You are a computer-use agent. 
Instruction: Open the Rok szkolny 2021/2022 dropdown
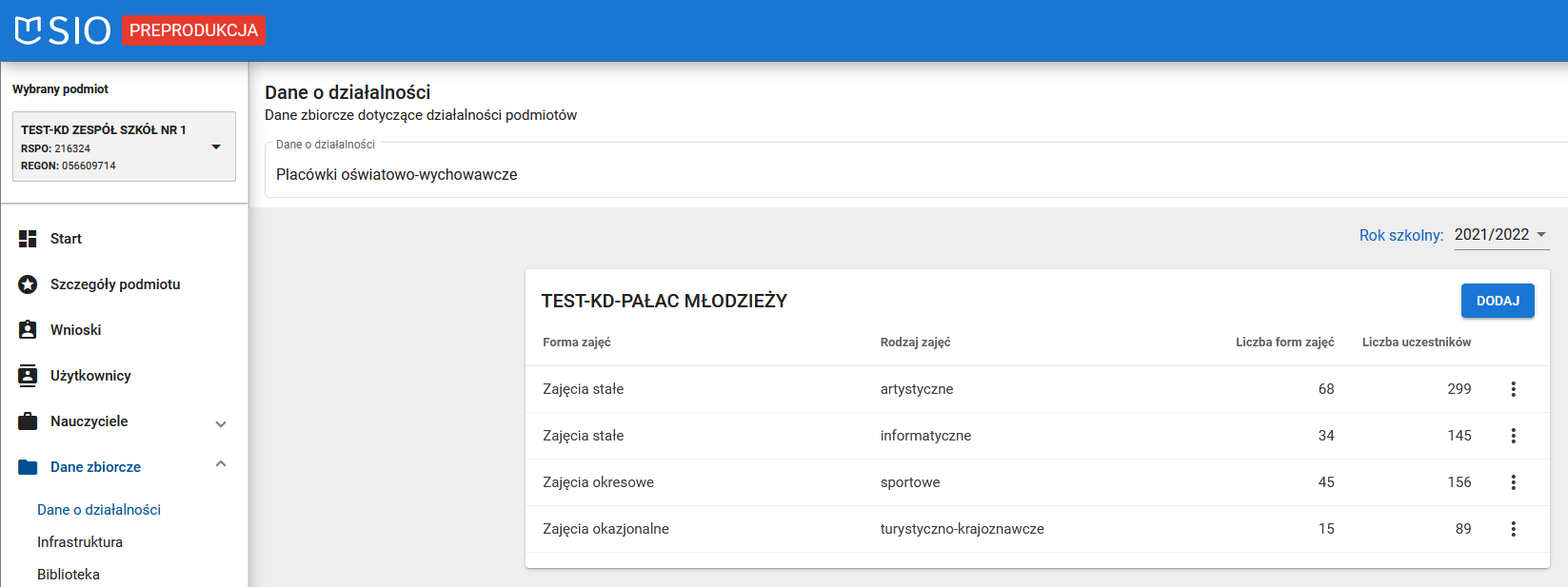1501,235
